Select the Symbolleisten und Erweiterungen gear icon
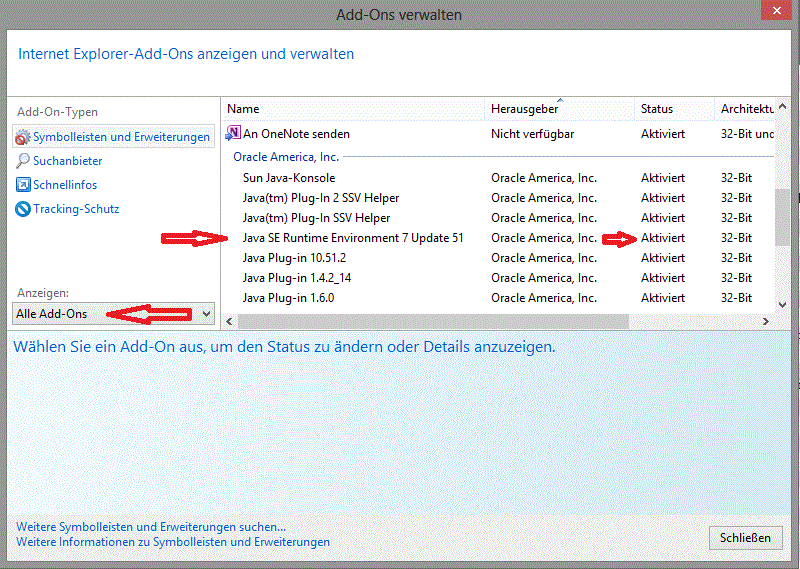The height and width of the screenshot is (569, 800). tap(22, 137)
